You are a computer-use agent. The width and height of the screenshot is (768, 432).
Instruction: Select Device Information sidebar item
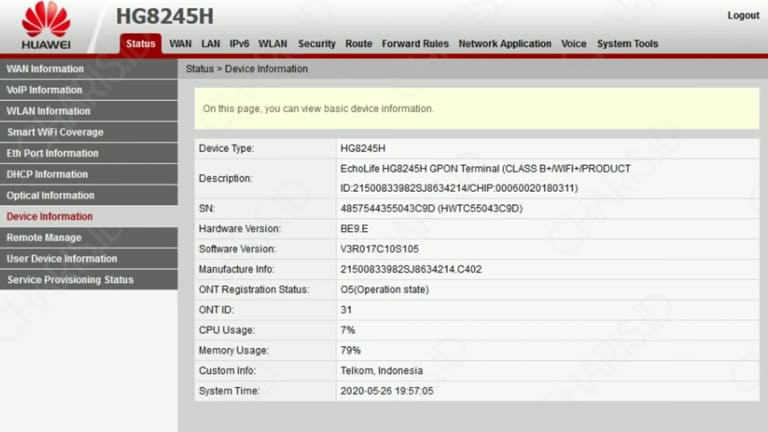click(x=89, y=216)
